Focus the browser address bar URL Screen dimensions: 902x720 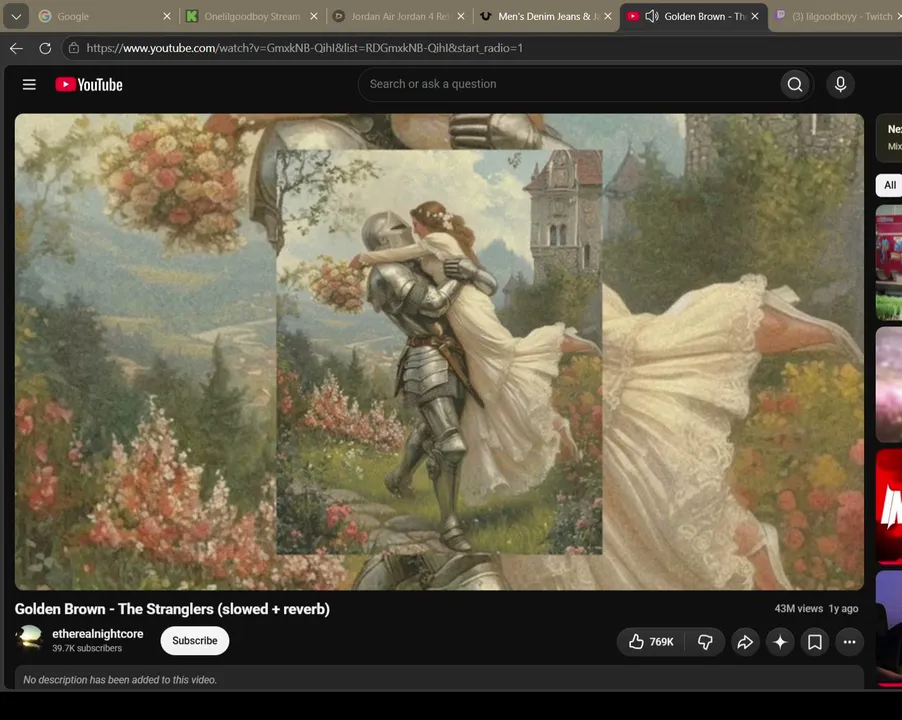click(x=305, y=48)
